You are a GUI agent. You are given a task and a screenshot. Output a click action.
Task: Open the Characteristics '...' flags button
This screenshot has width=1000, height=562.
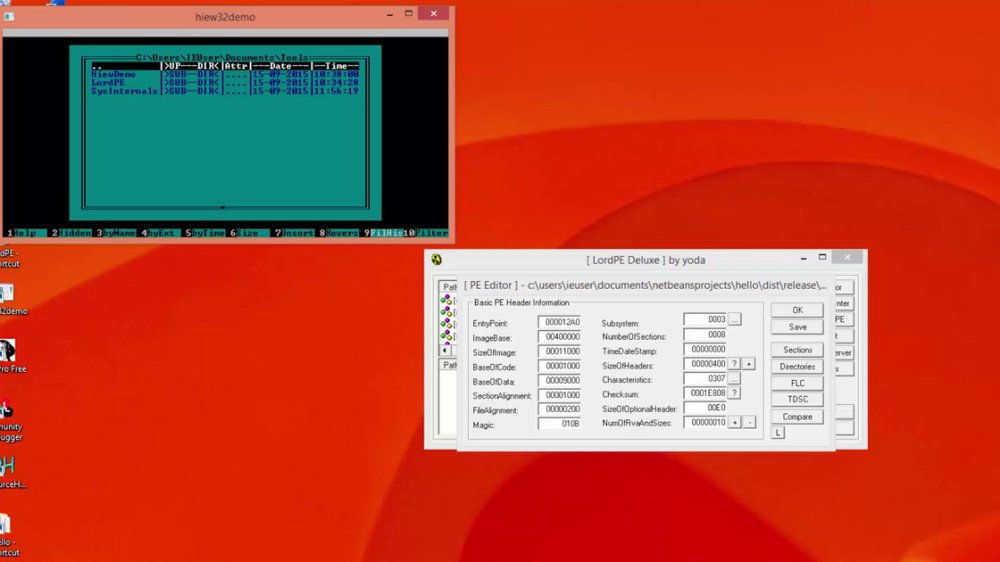point(734,378)
